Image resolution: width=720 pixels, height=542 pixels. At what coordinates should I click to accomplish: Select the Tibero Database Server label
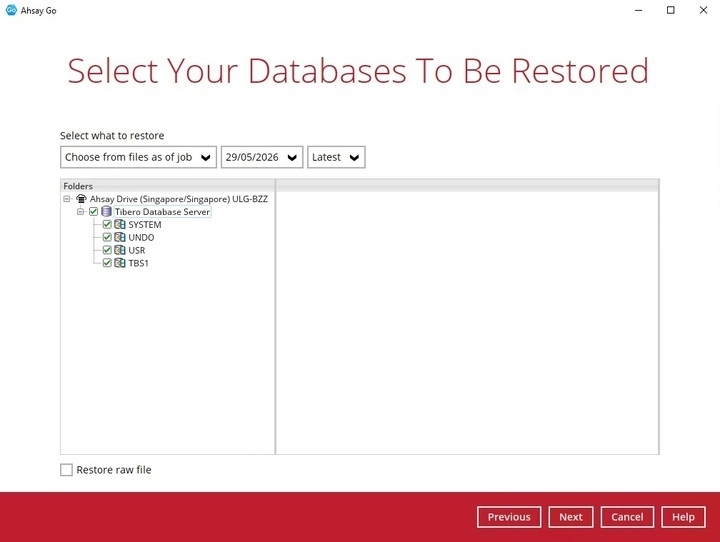[x=163, y=212]
